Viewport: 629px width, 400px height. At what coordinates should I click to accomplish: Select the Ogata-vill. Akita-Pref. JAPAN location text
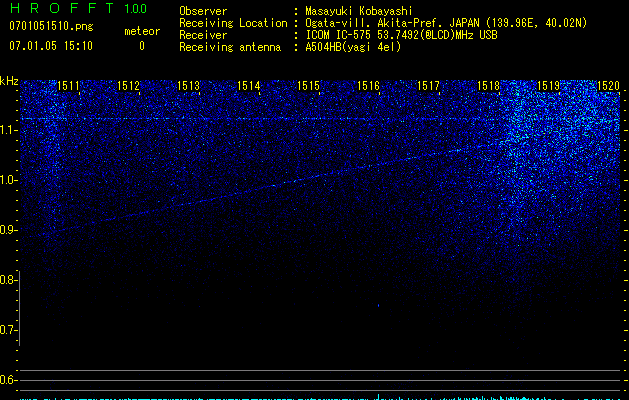(446, 23)
